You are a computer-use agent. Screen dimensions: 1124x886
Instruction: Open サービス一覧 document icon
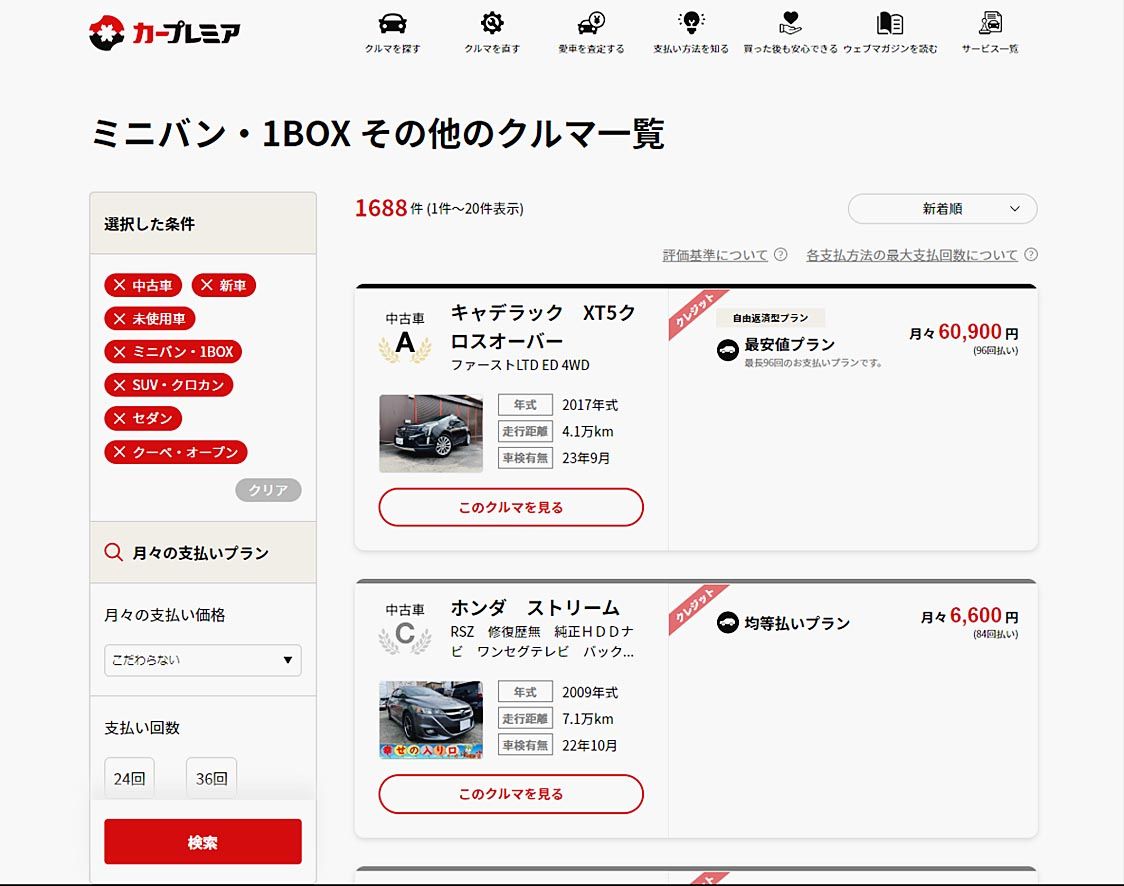point(990,24)
